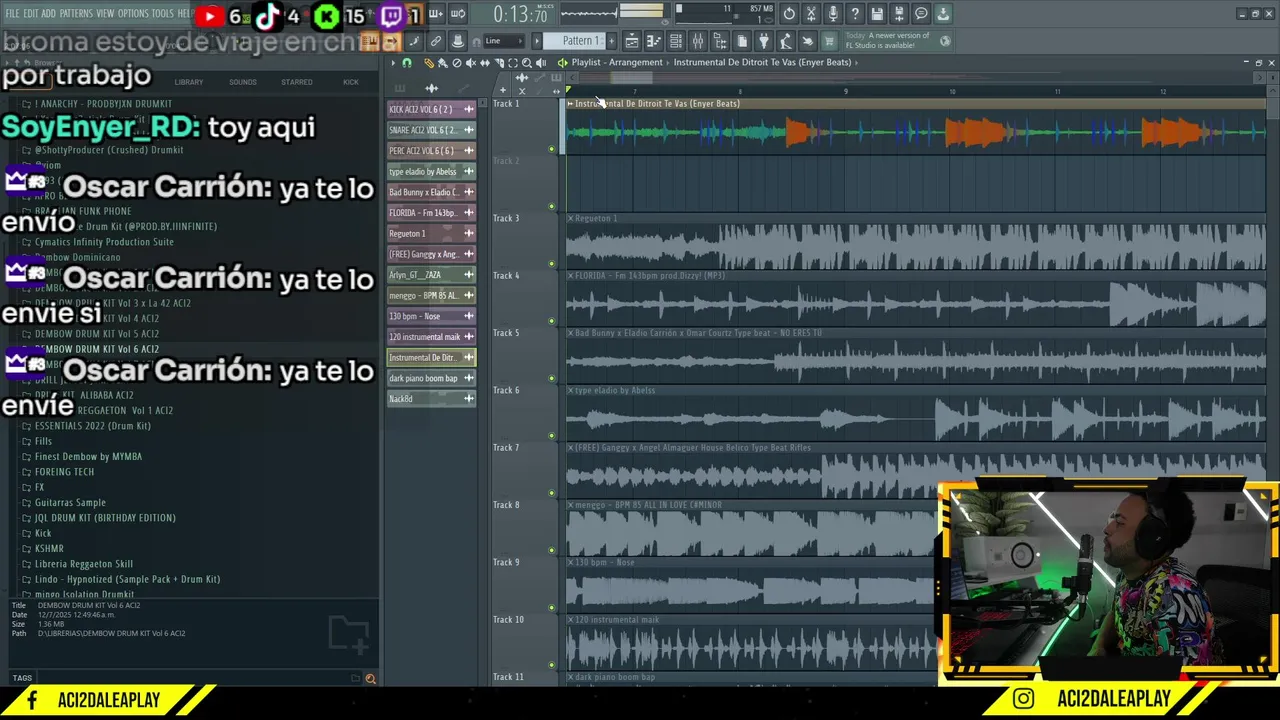Mute Track 5 with its green LED
This screenshot has height=720, width=1280.
tap(551, 379)
